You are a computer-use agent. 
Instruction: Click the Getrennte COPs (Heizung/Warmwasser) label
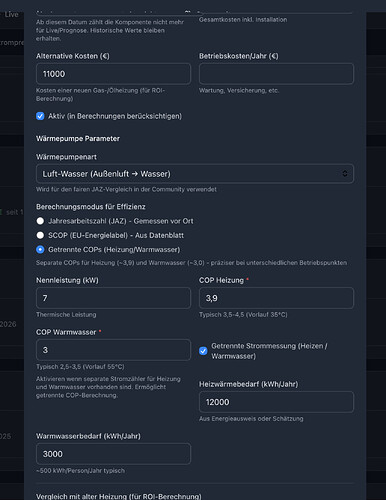pyautogui.click(x=114, y=249)
